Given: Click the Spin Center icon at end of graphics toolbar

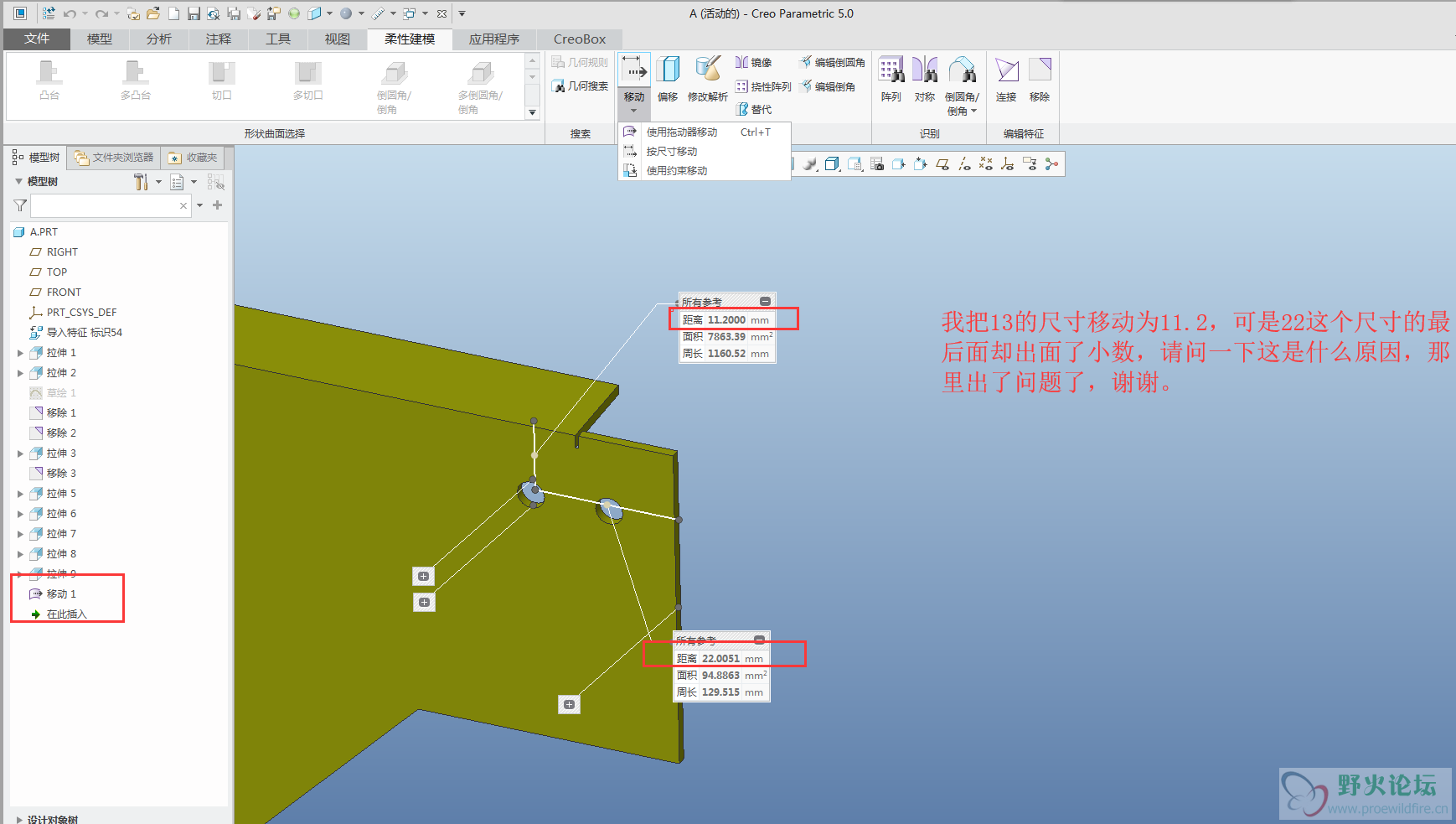Looking at the screenshot, I should click(1051, 164).
